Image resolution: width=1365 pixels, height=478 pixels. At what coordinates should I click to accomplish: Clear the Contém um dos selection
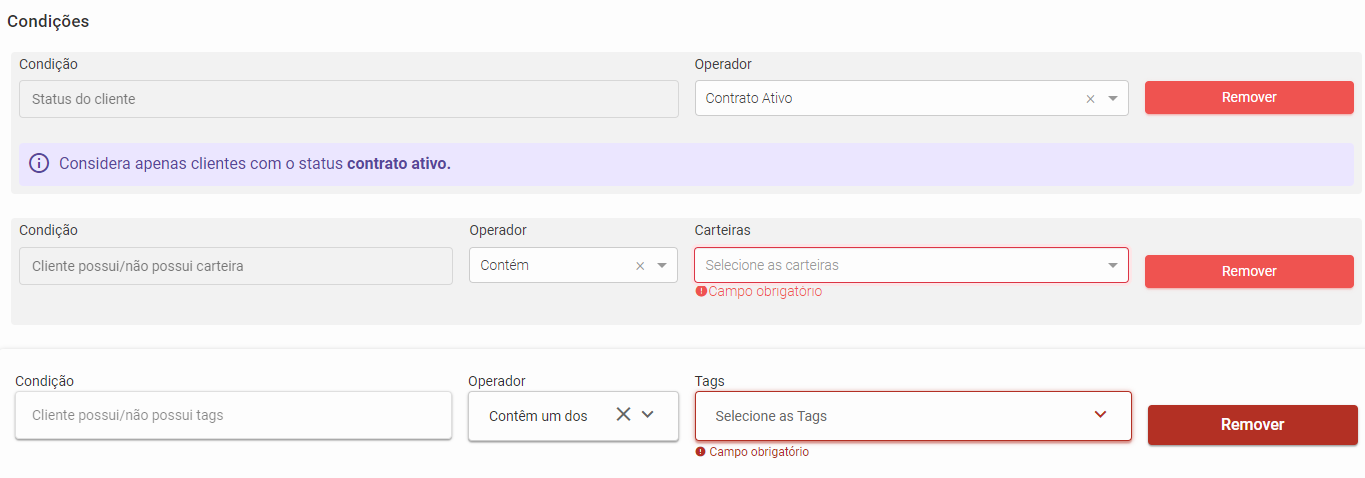[x=623, y=414]
